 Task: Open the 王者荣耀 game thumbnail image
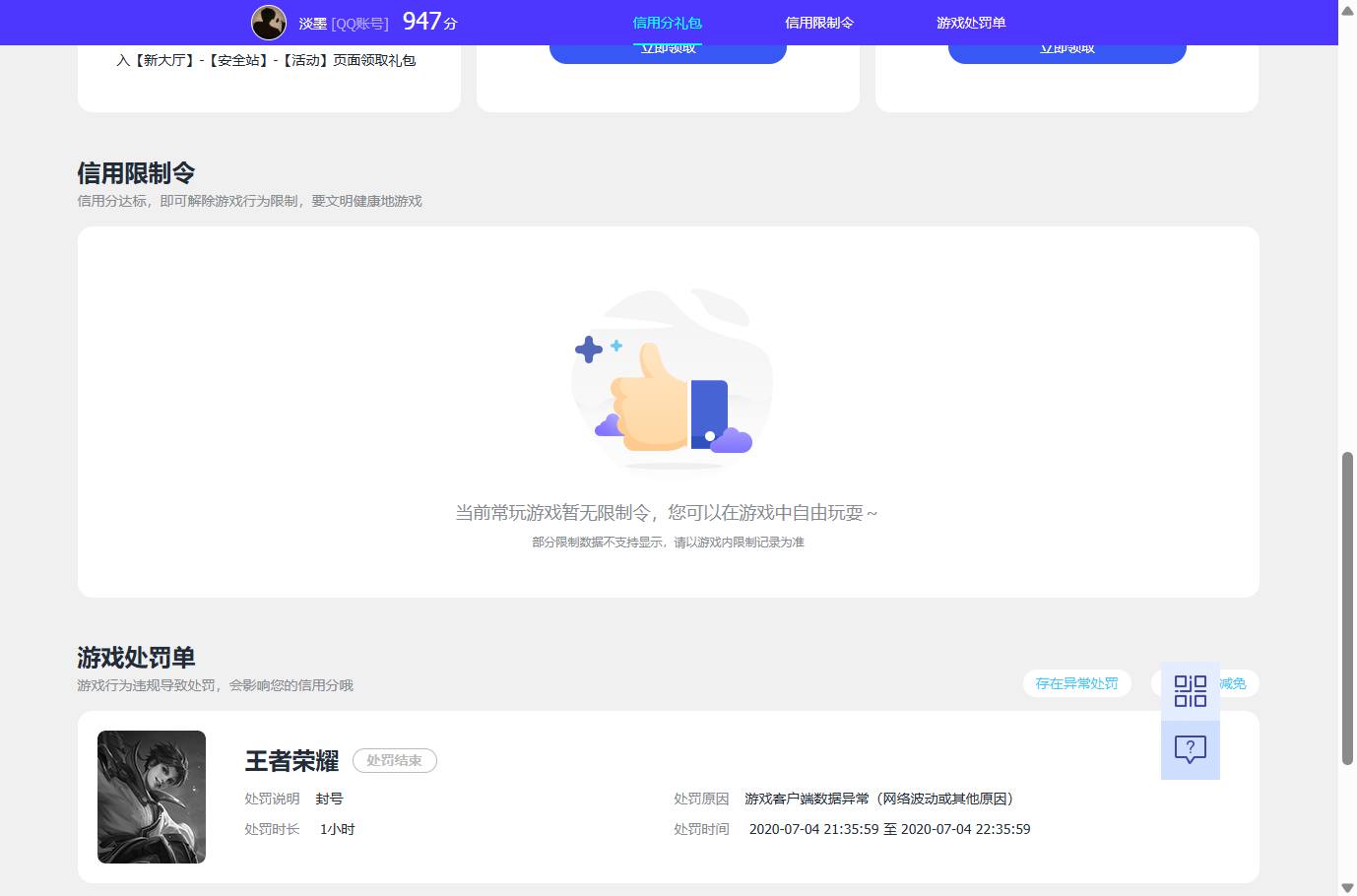[x=152, y=797]
